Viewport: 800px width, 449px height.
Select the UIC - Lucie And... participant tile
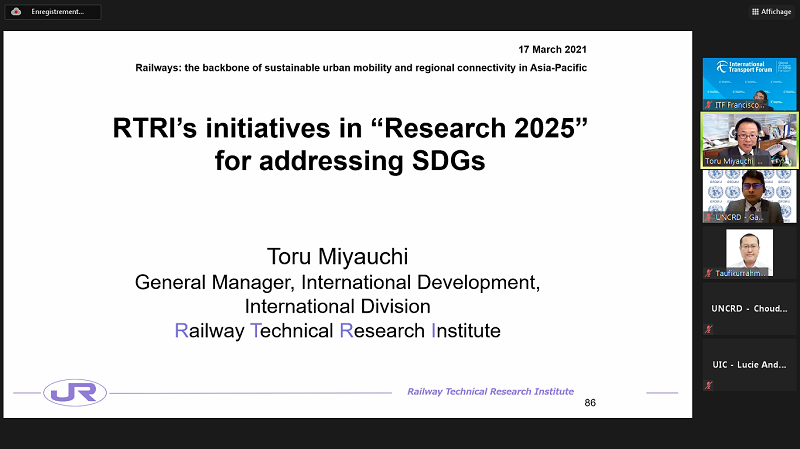click(749, 365)
